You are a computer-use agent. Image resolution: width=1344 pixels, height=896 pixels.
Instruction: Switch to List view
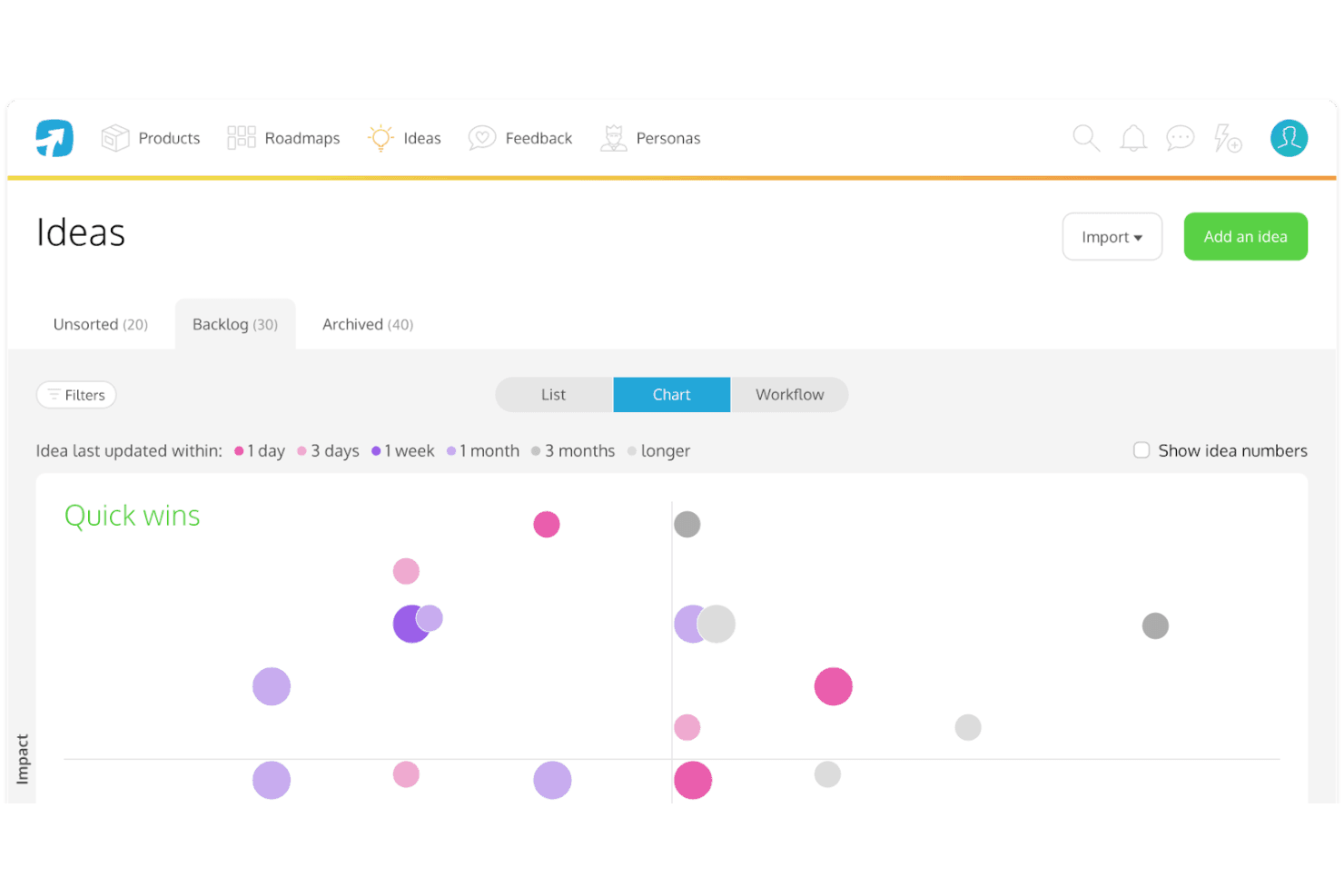click(x=554, y=395)
